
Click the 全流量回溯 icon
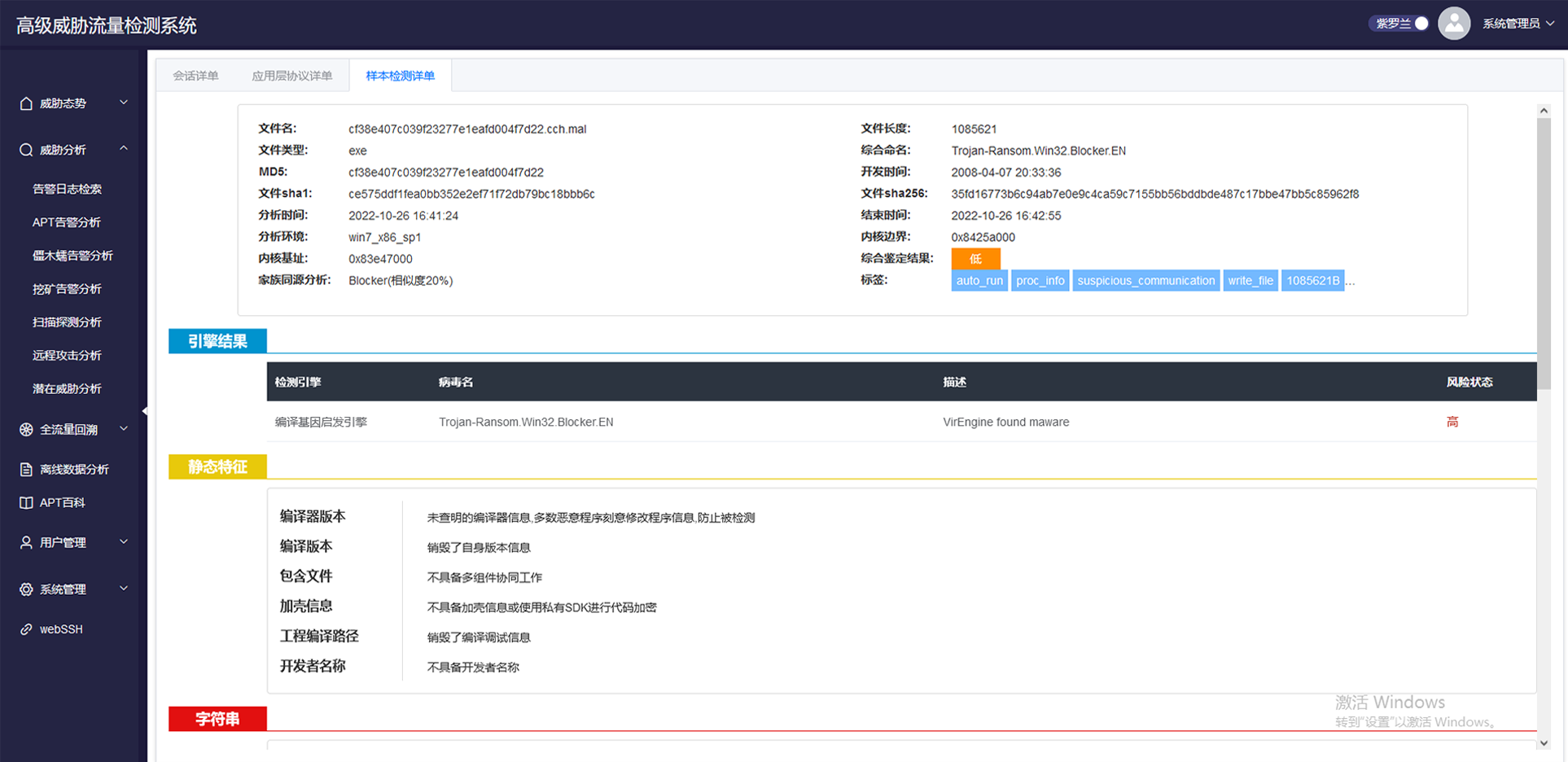tap(26, 429)
